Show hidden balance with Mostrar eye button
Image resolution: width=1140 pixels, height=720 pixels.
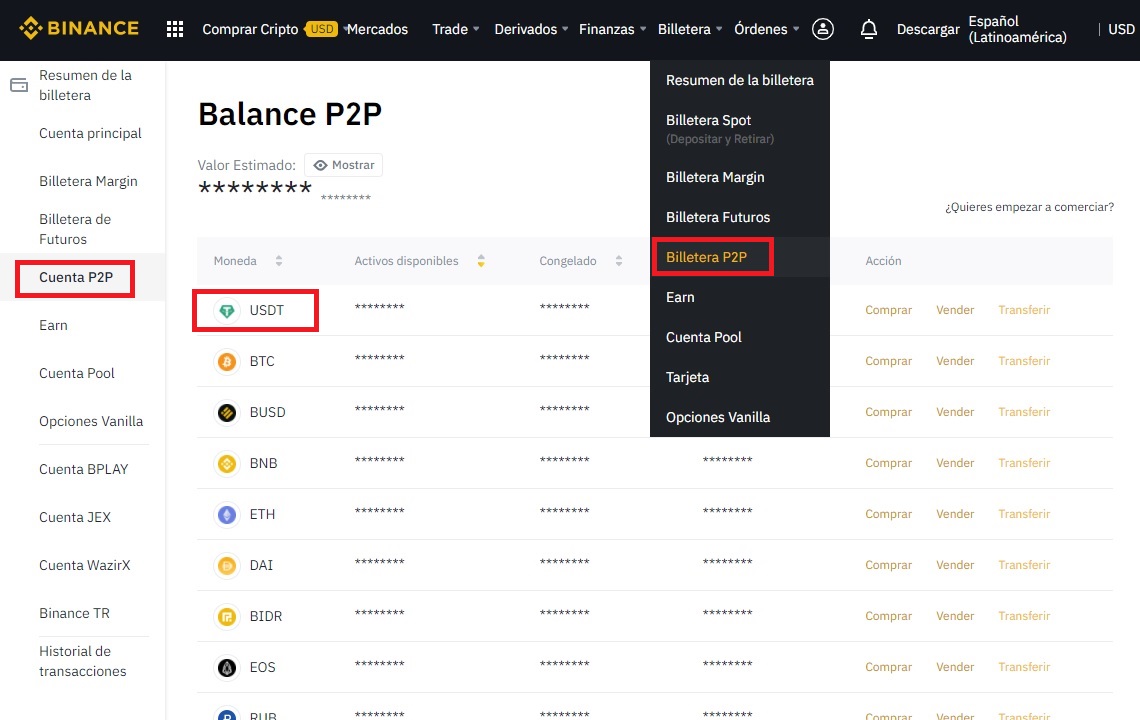pos(343,165)
